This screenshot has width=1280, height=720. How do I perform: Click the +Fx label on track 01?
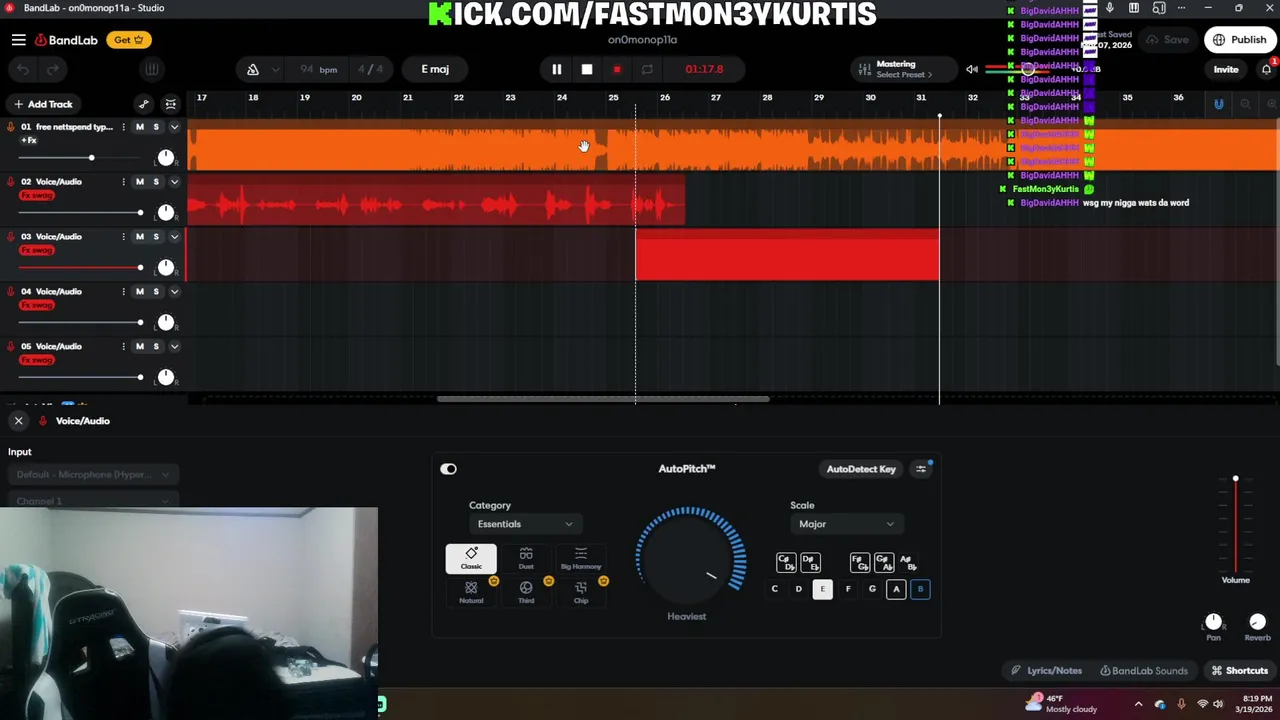28,141
